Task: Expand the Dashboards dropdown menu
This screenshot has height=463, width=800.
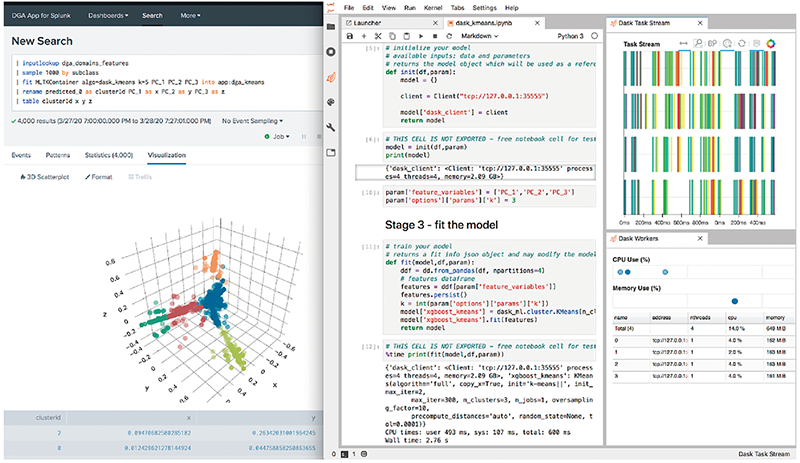Action: [x=108, y=16]
